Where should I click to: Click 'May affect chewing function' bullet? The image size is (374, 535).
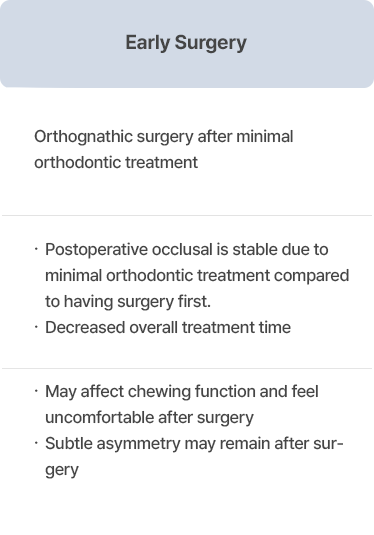coord(182,392)
